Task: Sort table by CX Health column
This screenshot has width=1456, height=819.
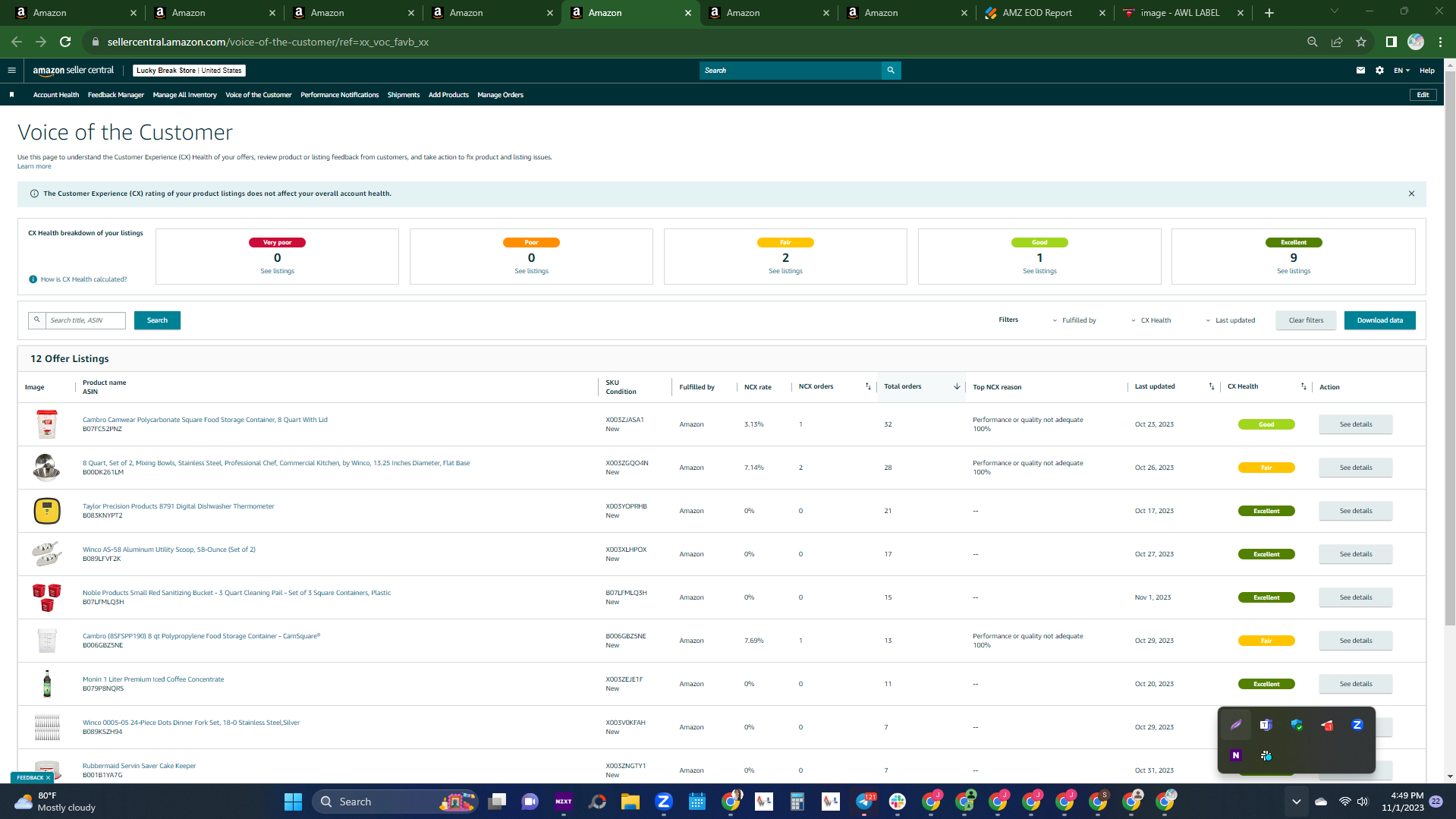Action: (1303, 387)
